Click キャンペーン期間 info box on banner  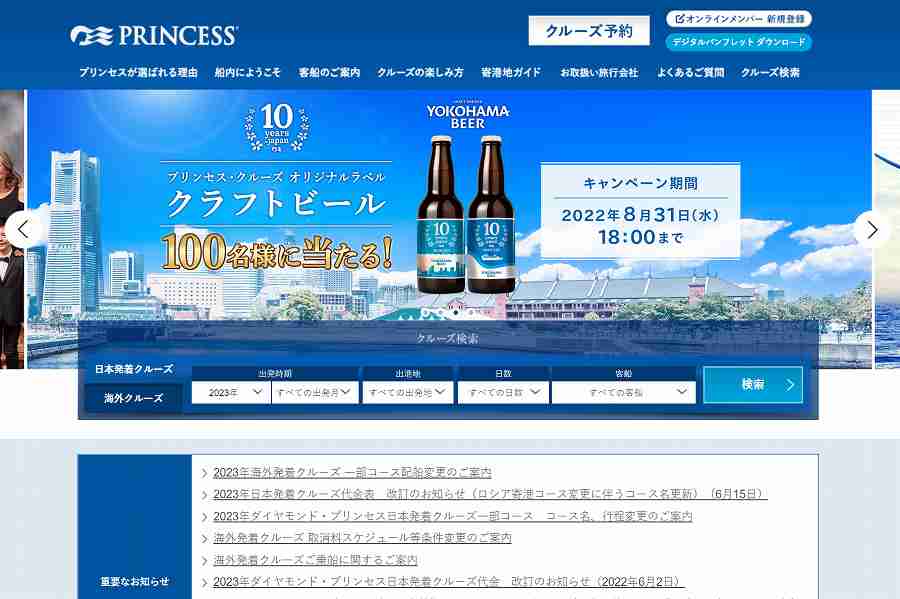click(640, 211)
